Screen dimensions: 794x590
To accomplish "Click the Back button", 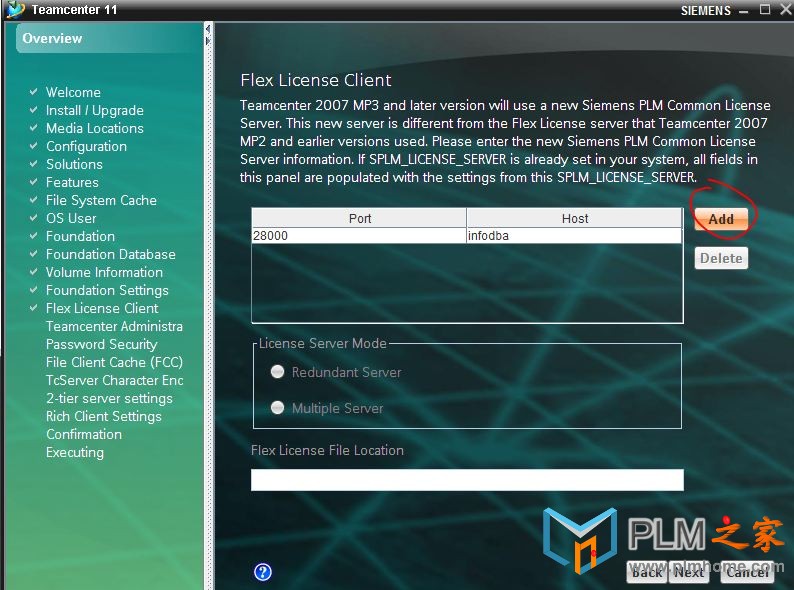I will tap(647, 572).
